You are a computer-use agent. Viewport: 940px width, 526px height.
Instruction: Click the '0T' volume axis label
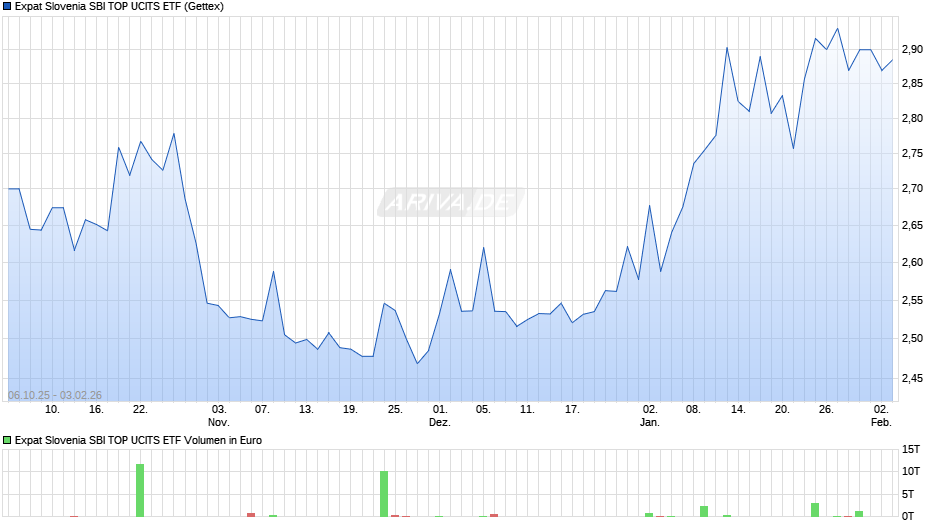click(908, 516)
